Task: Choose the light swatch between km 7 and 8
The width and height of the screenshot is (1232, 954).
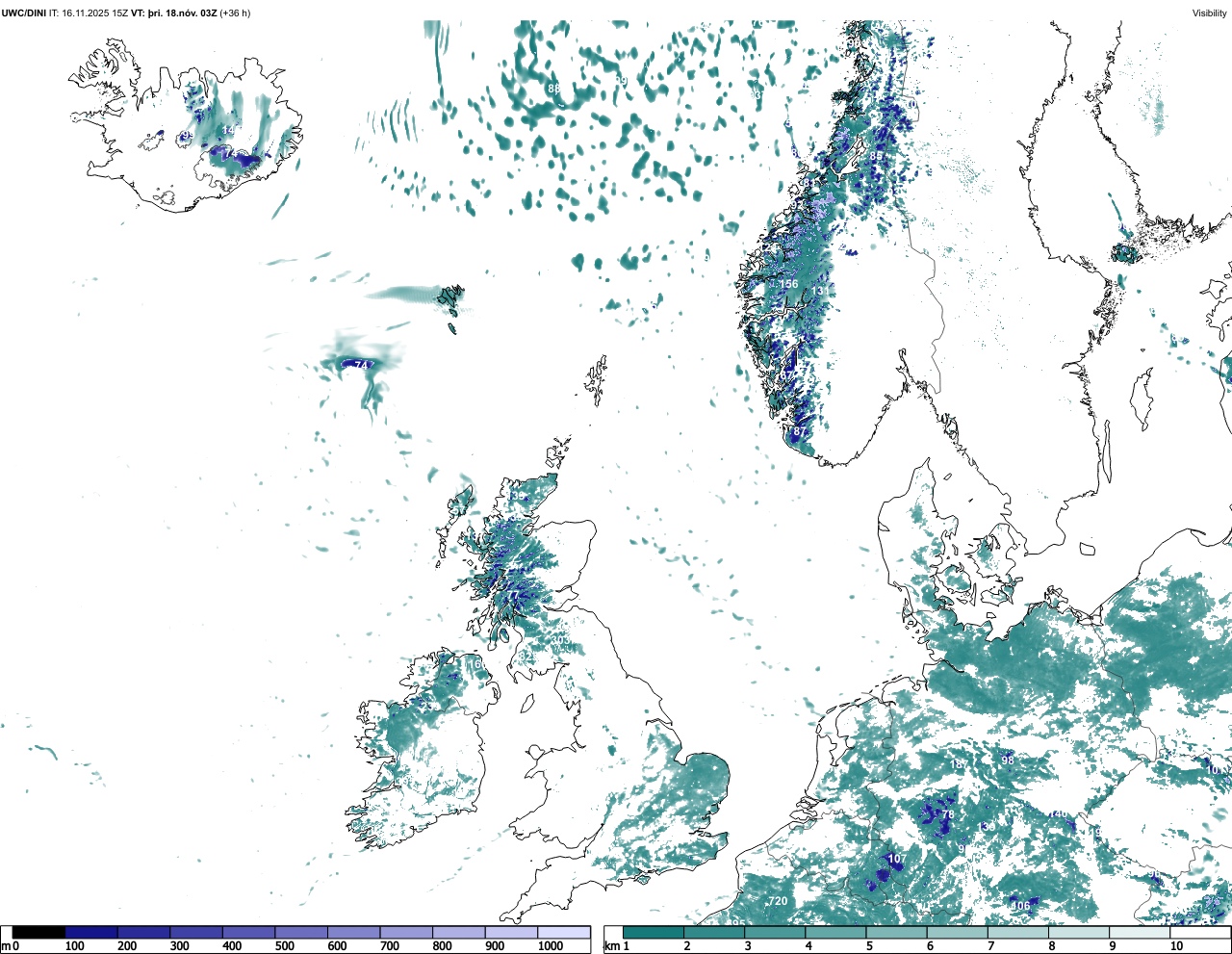Action: pos(1018,932)
